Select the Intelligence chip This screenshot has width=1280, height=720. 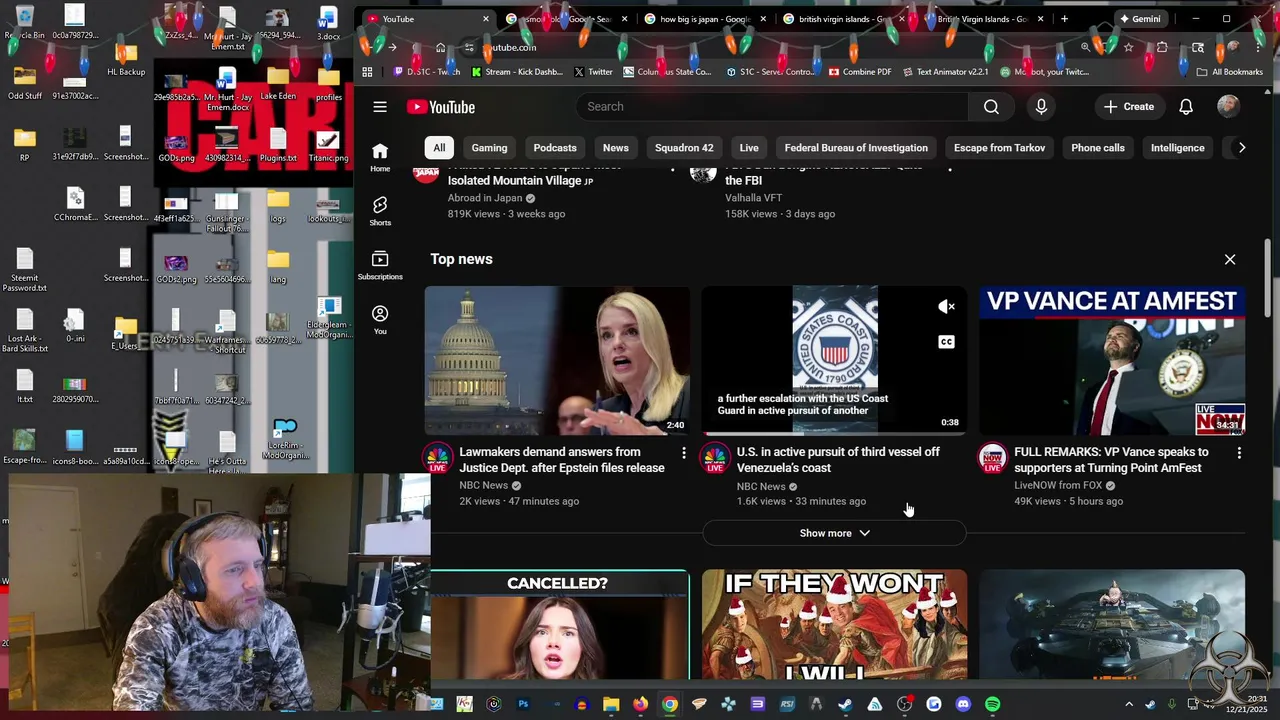(1178, 148)
